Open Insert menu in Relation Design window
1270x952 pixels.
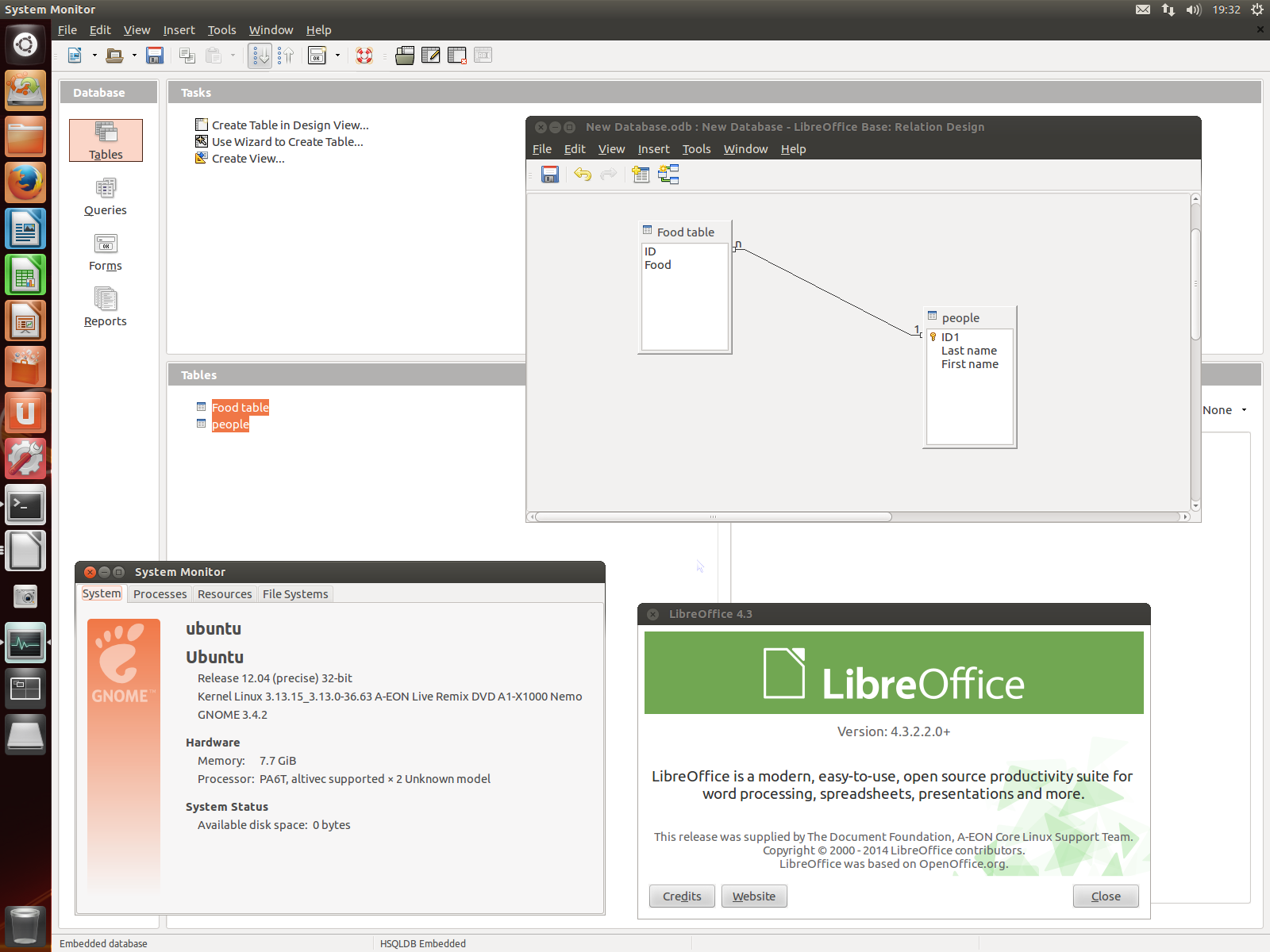[x=653, y=149]
